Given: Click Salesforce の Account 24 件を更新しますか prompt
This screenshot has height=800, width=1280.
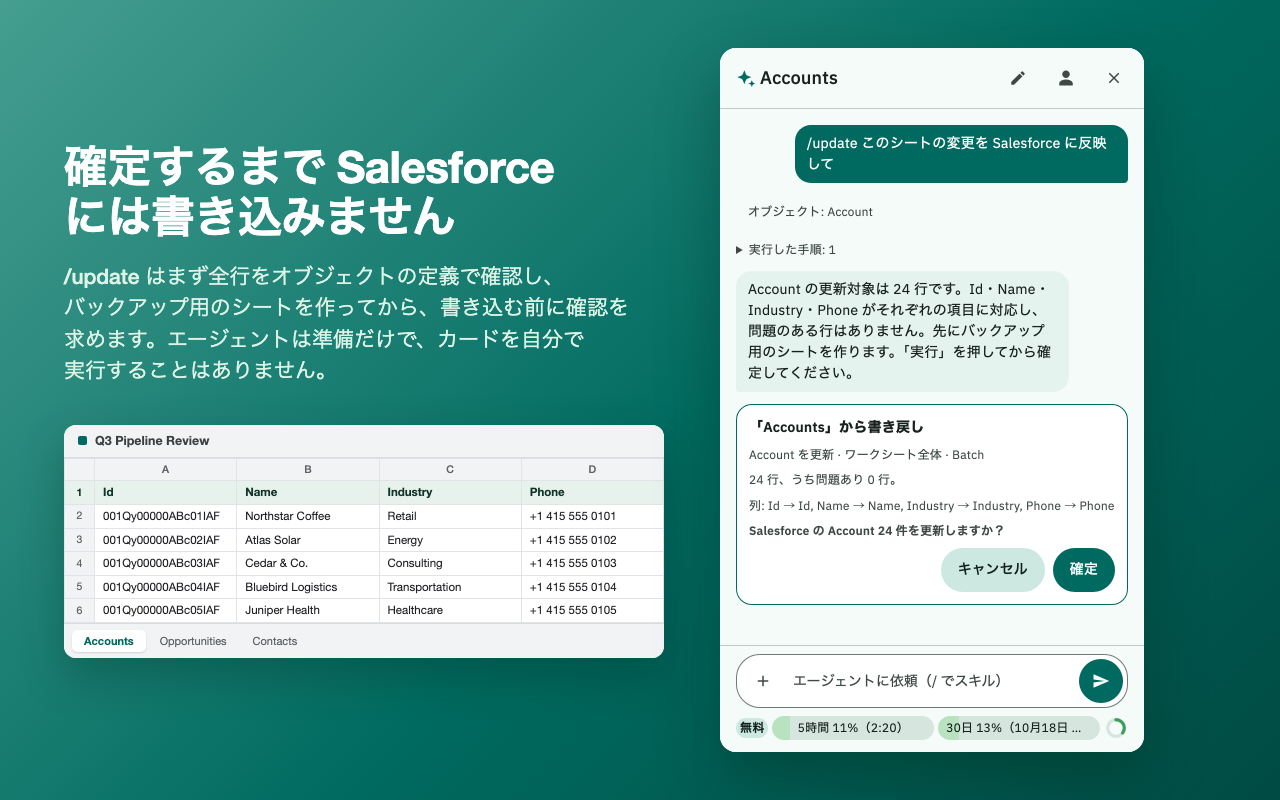Looking at the screenshot, I should (x=876, y=531).
